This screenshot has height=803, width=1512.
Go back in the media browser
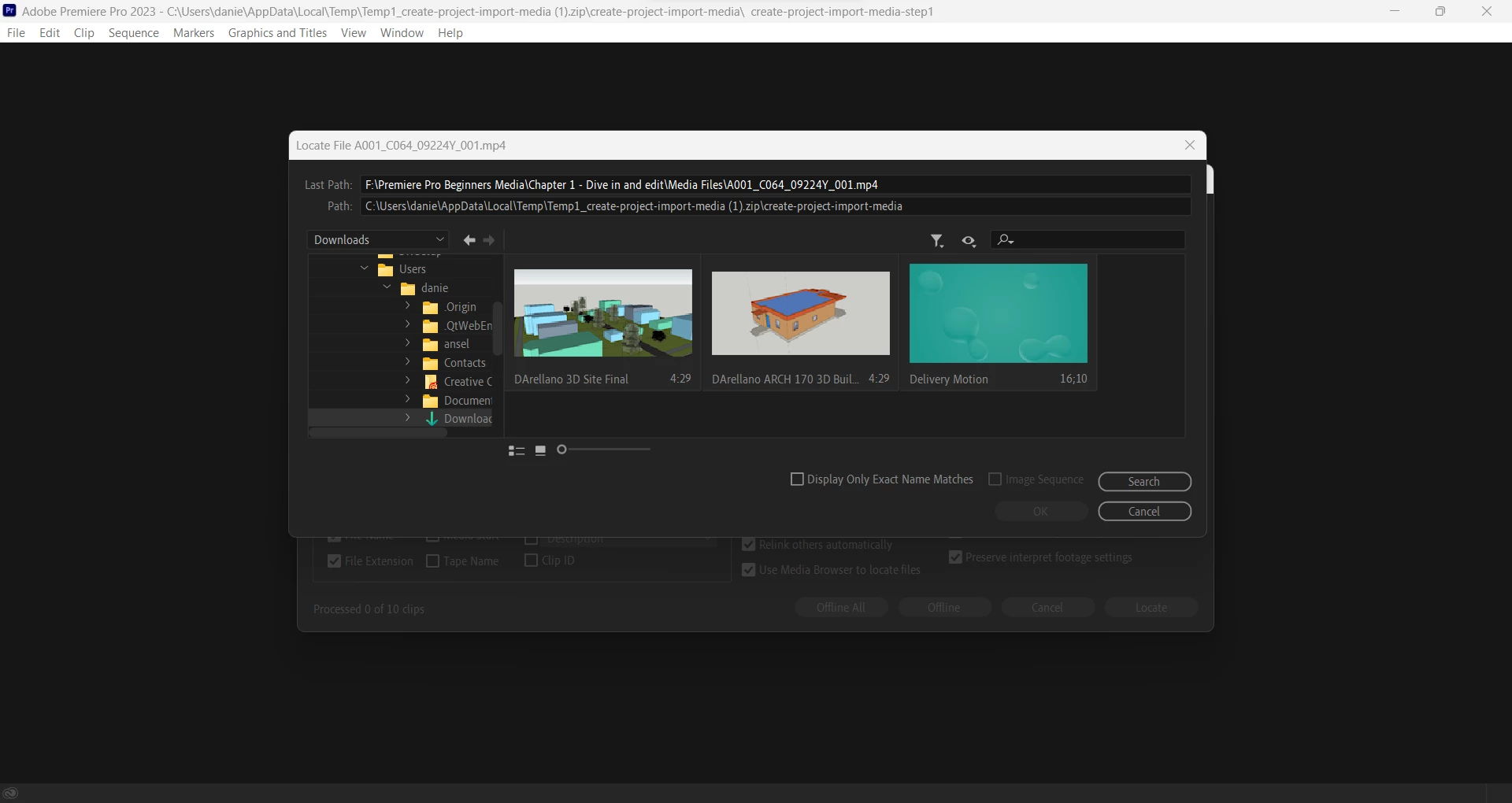[x=469, y=240]
